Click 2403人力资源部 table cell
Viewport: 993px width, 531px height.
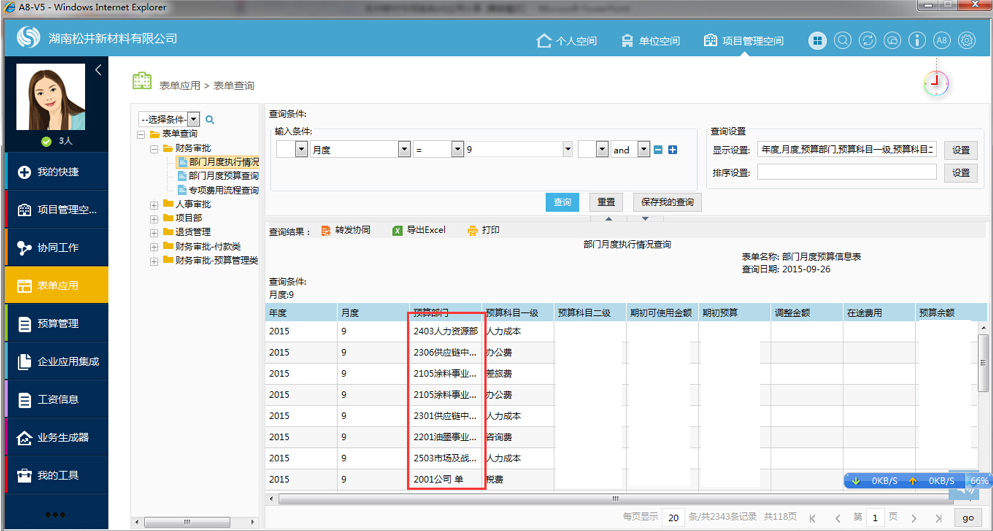pos(445,331)
